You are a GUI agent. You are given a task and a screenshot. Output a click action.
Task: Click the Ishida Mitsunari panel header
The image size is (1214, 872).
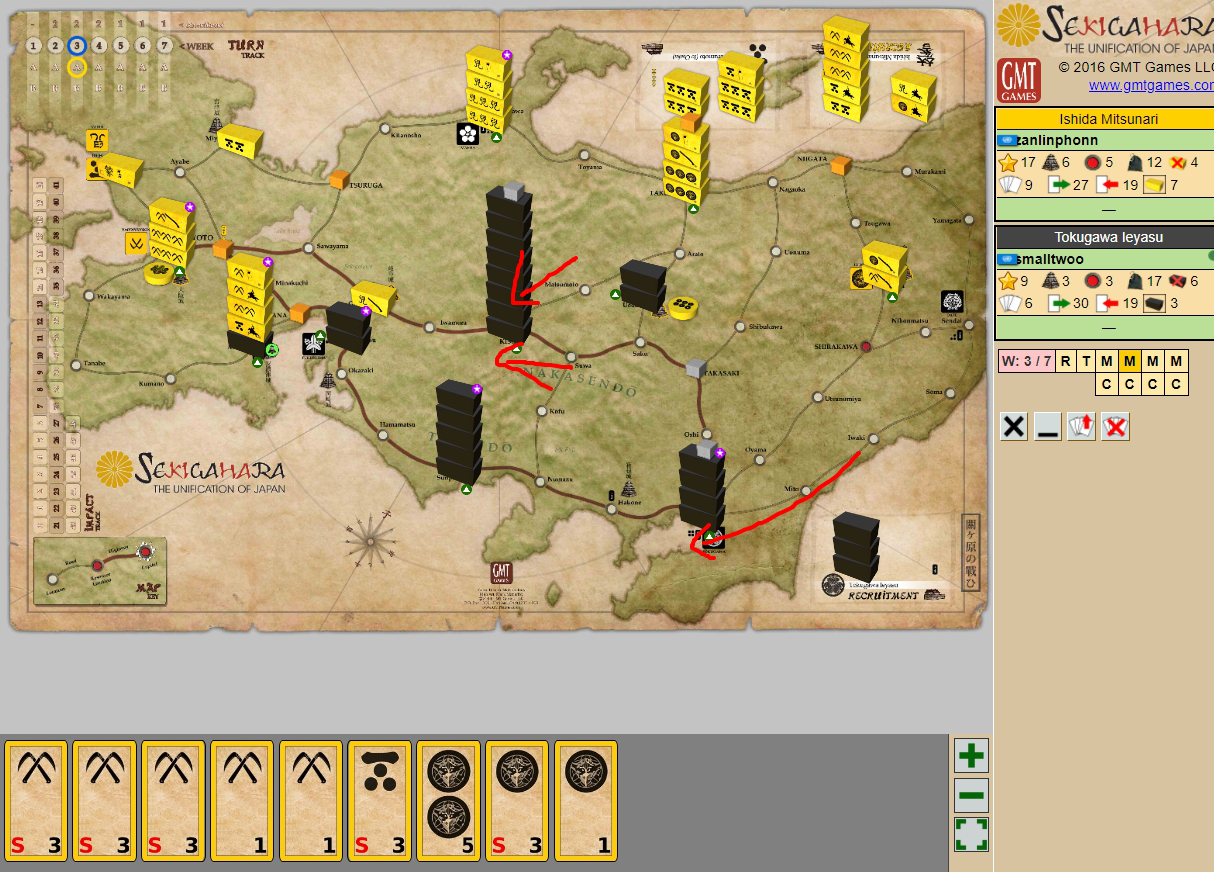click(1104, 119)
